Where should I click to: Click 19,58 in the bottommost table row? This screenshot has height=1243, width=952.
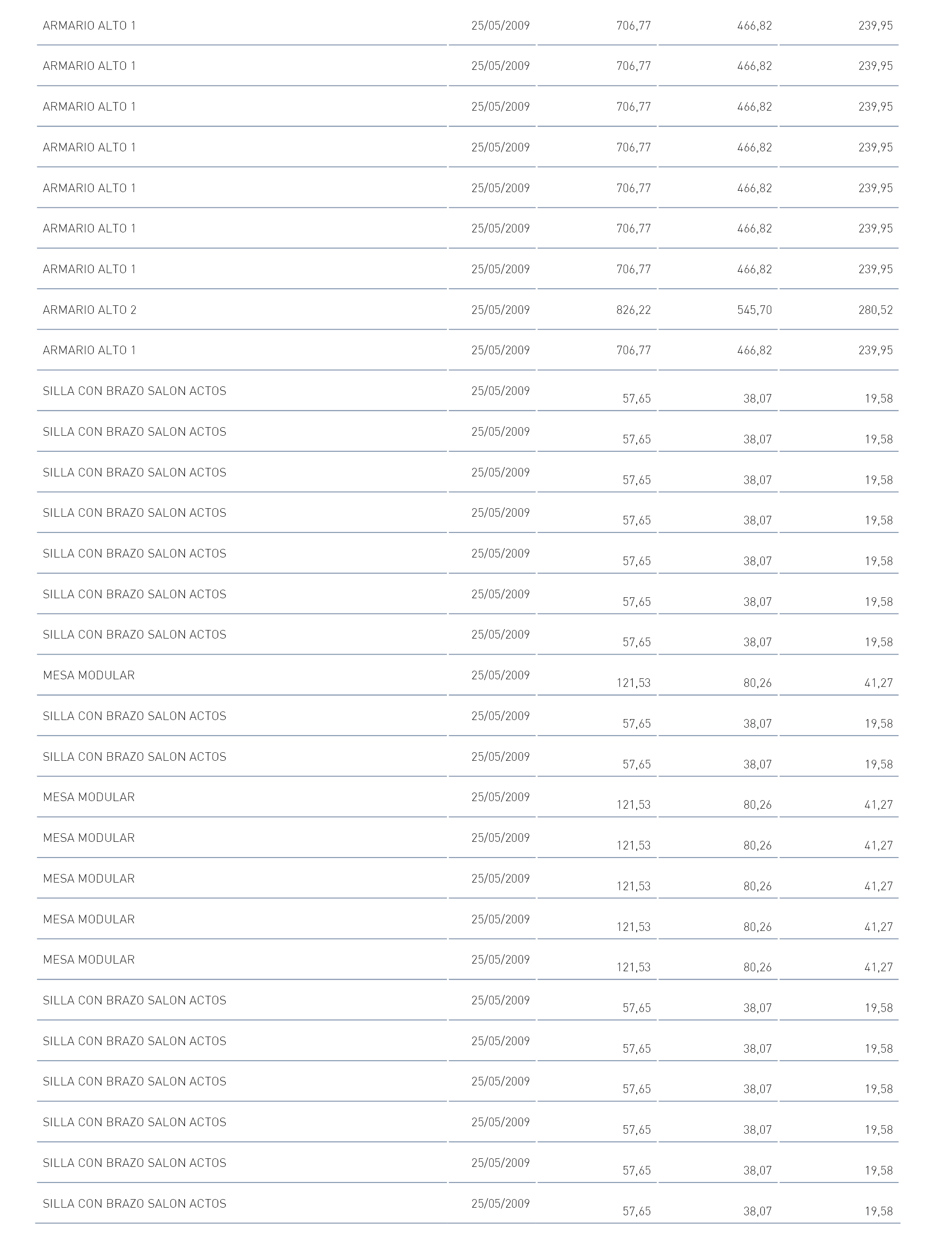click(x=879, y=1211)
